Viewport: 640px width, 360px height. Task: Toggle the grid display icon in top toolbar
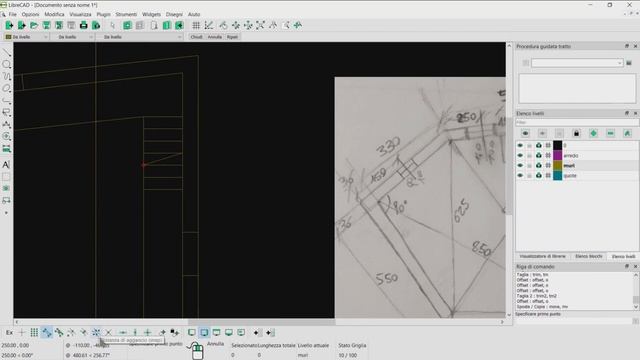pos(196,25)
